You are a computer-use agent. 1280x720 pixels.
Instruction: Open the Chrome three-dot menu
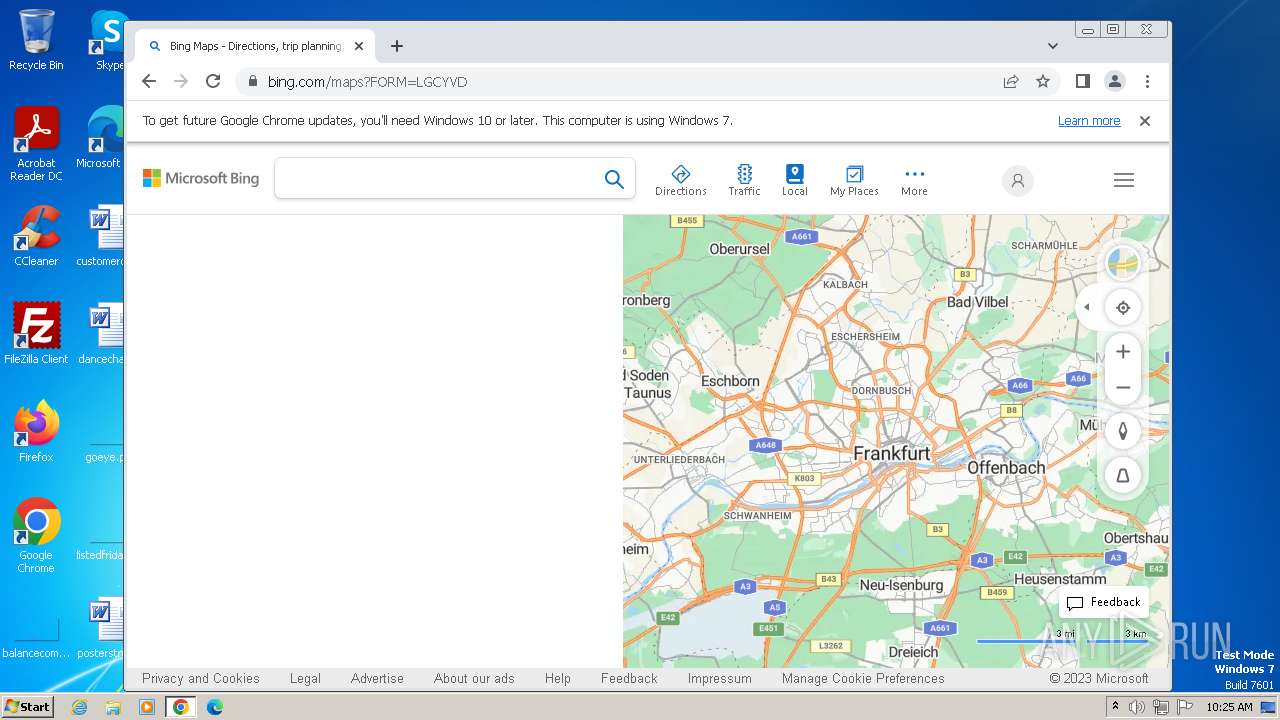[1147, 82]
